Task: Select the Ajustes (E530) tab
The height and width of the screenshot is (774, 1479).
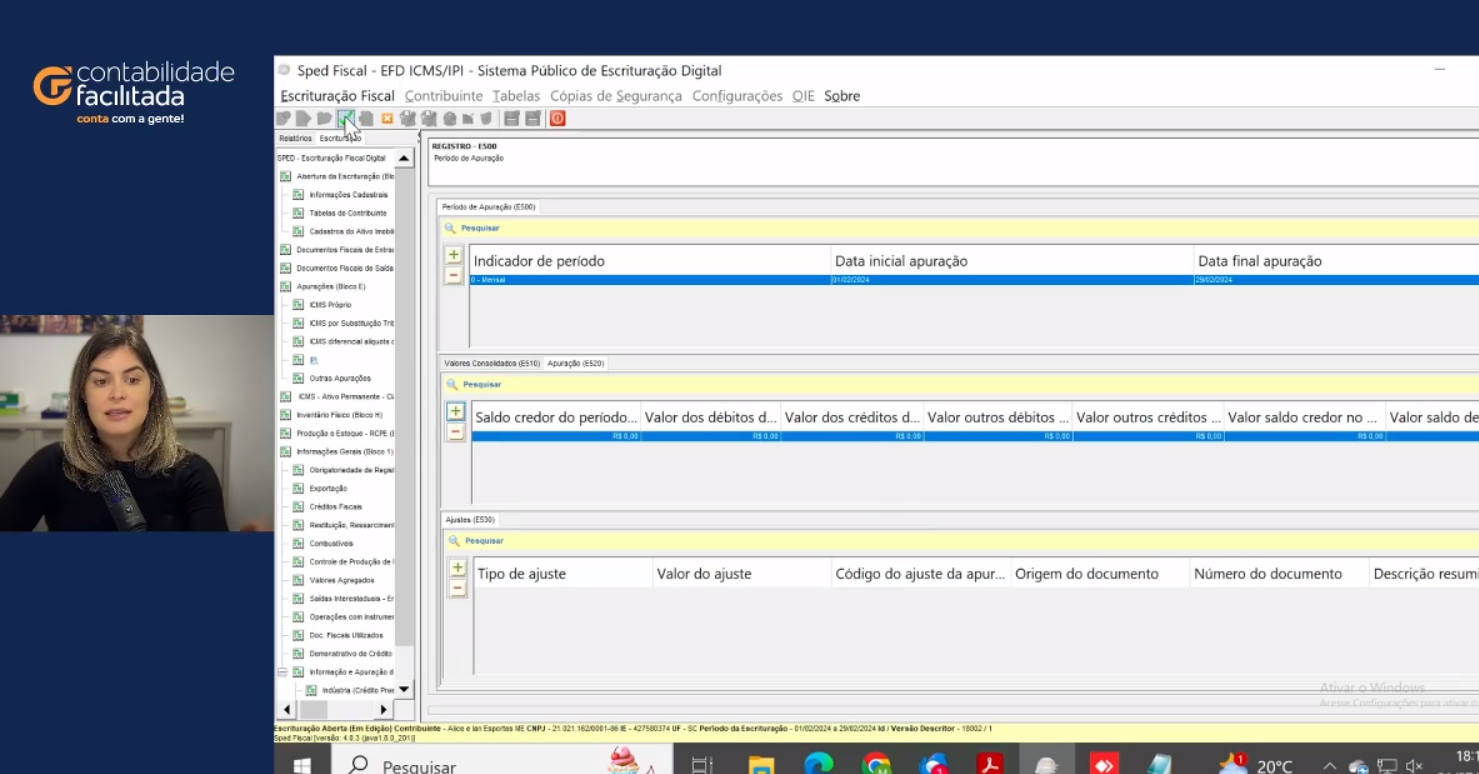Action: 470,520
